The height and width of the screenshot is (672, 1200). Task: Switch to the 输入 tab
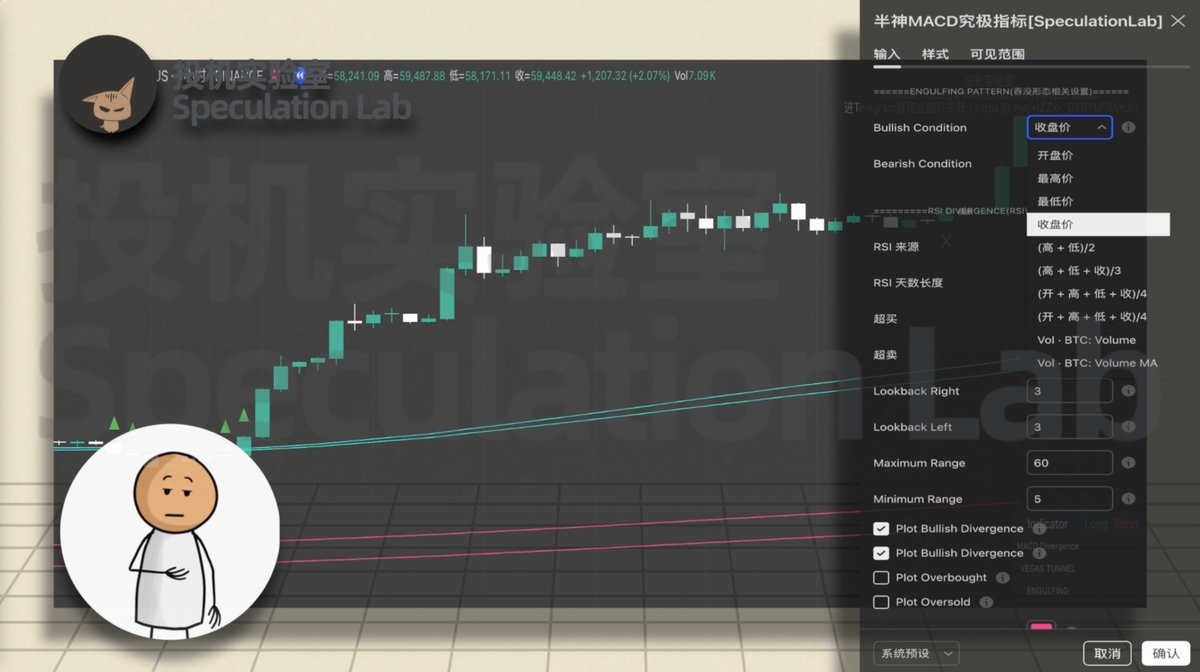886,54
